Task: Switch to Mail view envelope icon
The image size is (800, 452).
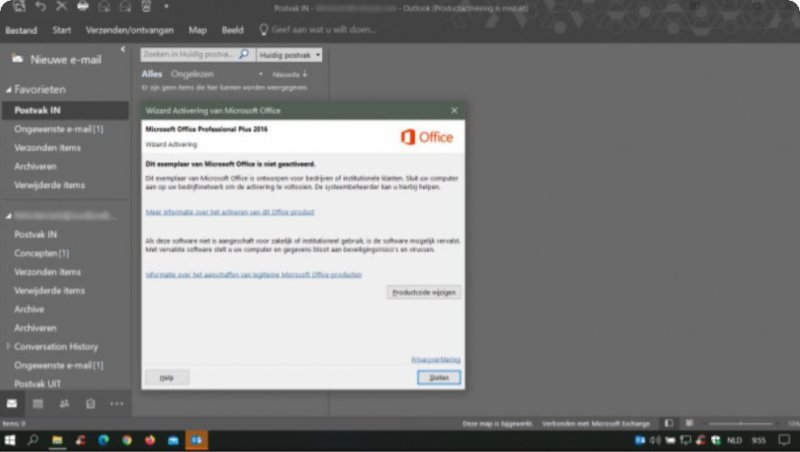Action: [x=12, y=404]
